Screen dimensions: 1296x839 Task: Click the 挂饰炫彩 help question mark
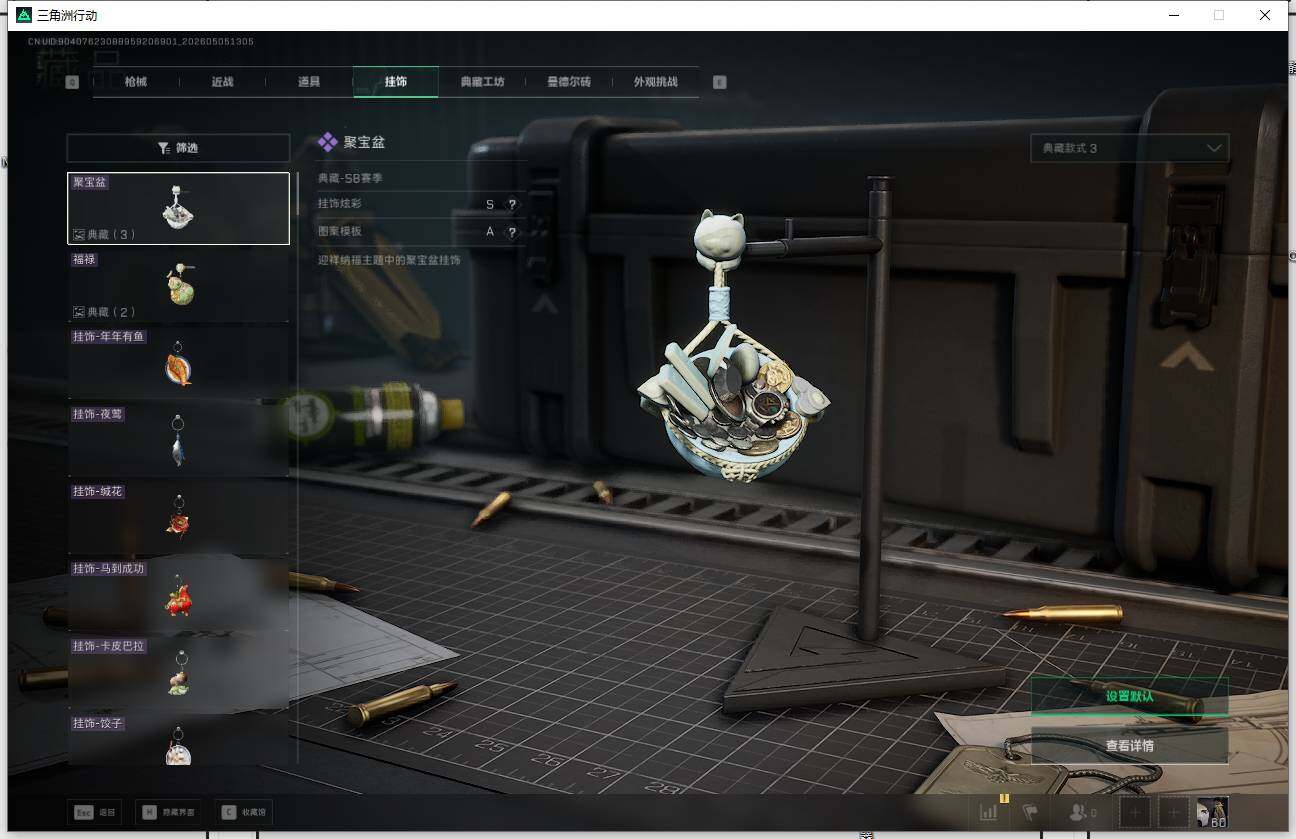512,204
